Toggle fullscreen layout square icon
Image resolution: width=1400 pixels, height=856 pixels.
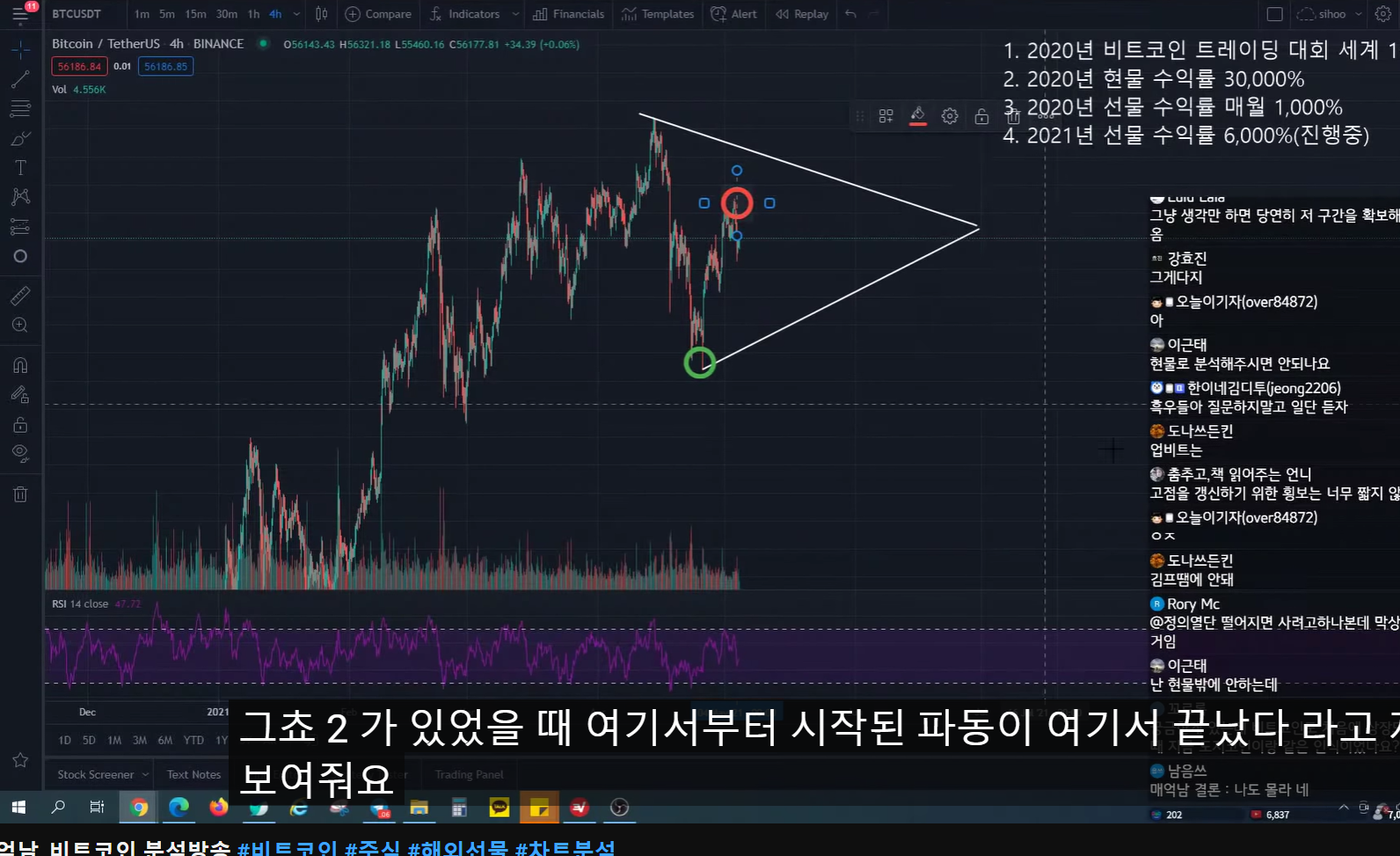(x=1274, y=14)
